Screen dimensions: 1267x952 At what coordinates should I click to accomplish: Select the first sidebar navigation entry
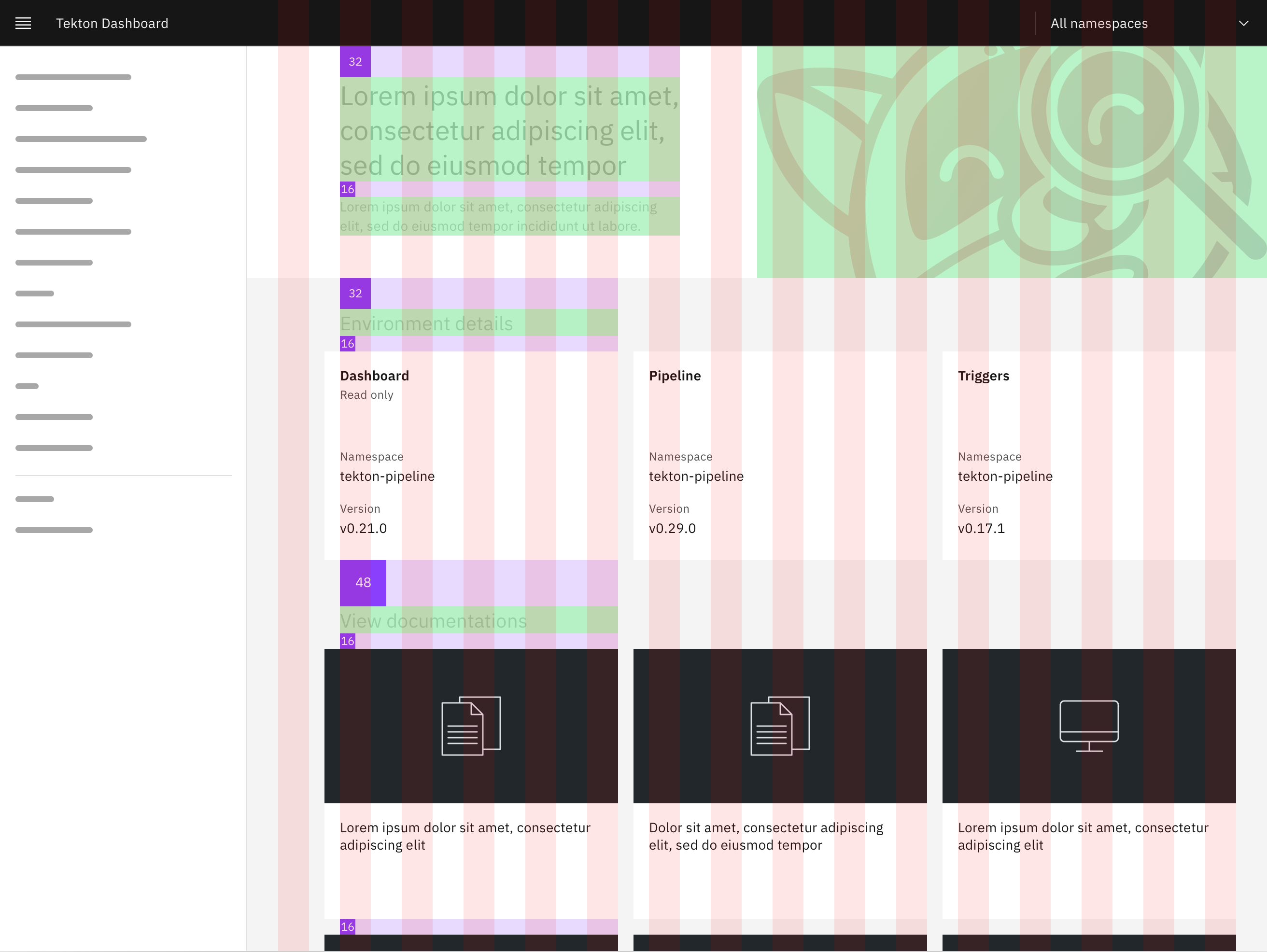(x=73, y=76)
